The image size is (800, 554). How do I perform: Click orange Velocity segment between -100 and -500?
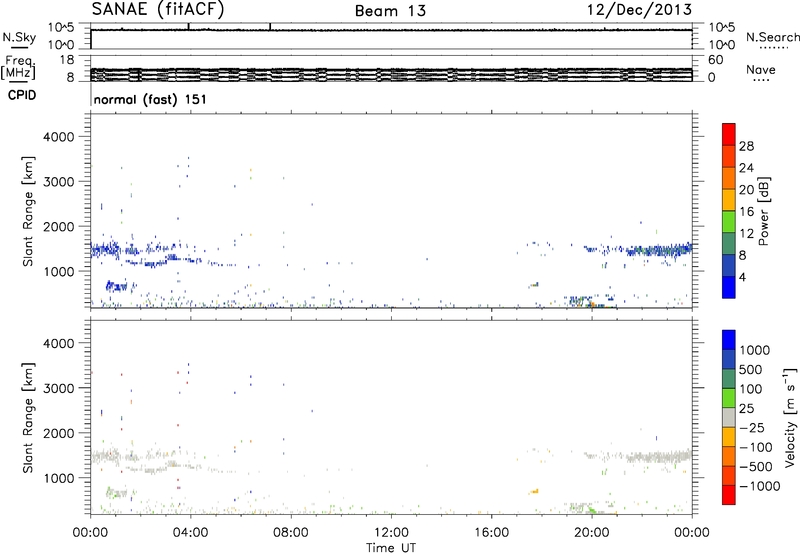(729, 456)
